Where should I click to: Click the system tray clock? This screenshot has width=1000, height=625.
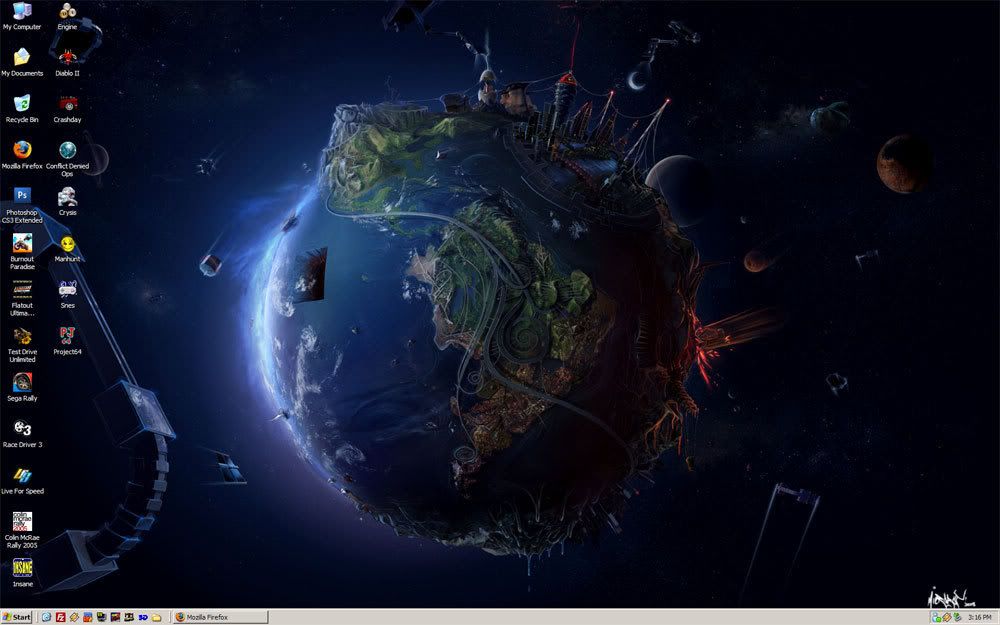coord(980,617)
